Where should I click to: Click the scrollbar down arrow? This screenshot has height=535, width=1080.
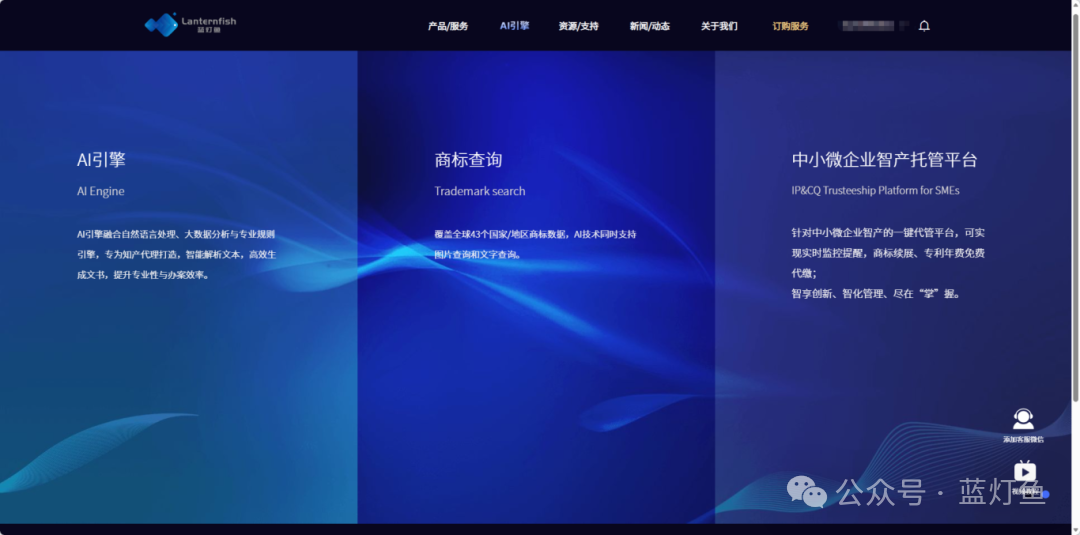click(x=1075, y=529)
